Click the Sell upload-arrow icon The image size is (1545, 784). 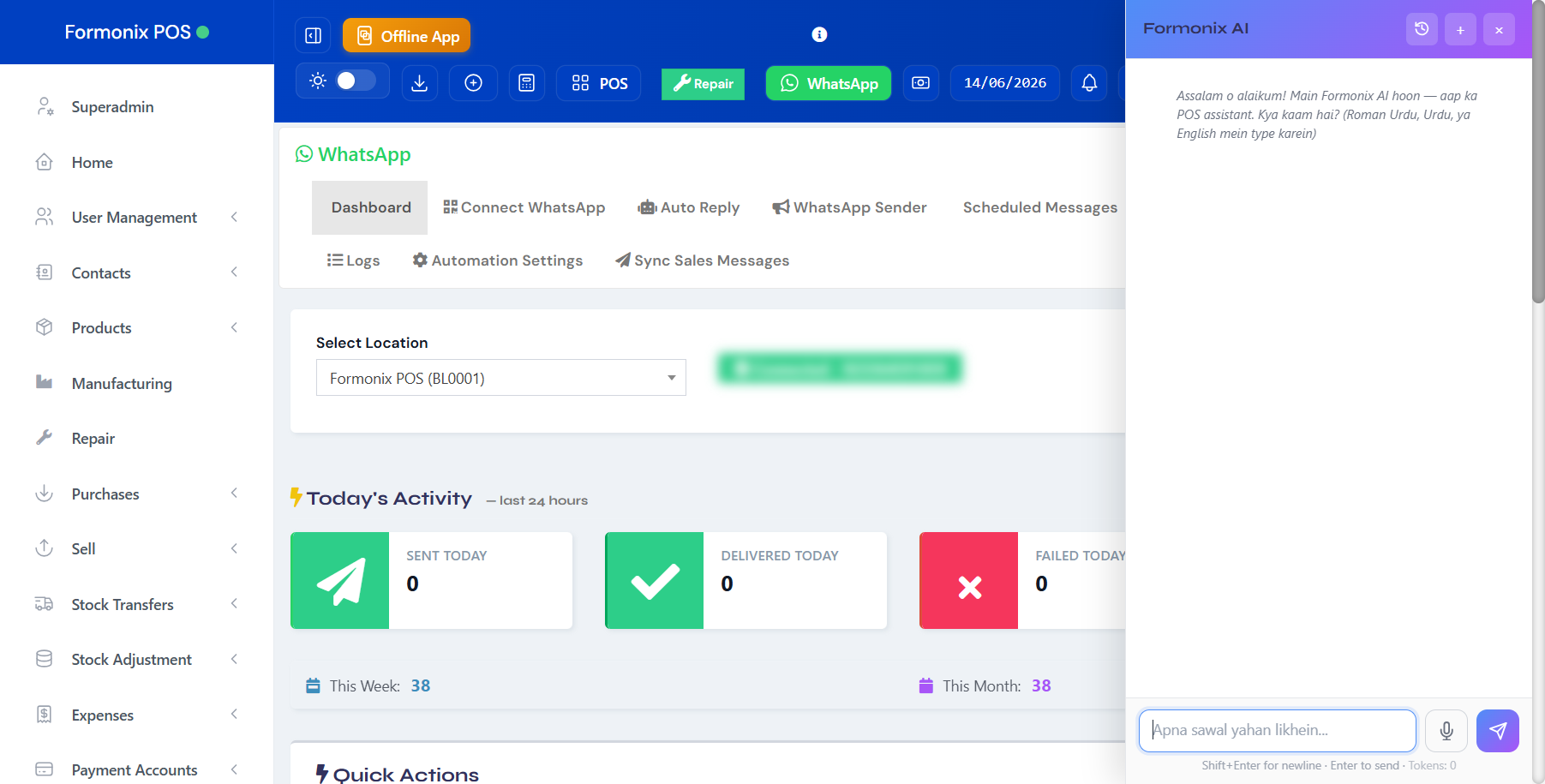click(x=45, y=548)
